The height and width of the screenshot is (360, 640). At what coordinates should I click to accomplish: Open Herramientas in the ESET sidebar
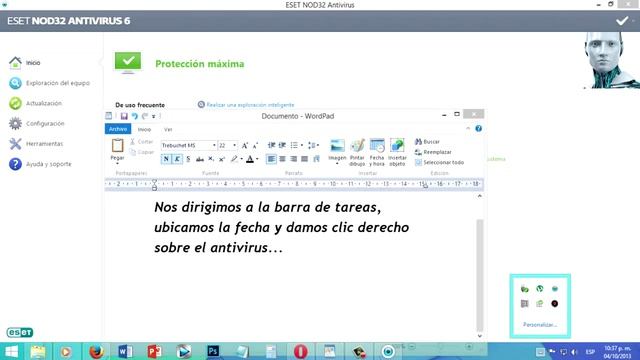coord(36,144)
